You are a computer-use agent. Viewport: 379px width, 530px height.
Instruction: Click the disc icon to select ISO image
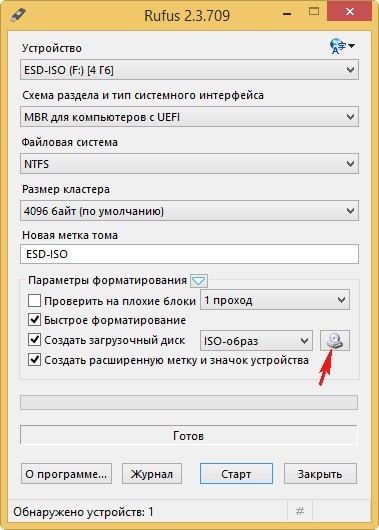pos(335,340)
